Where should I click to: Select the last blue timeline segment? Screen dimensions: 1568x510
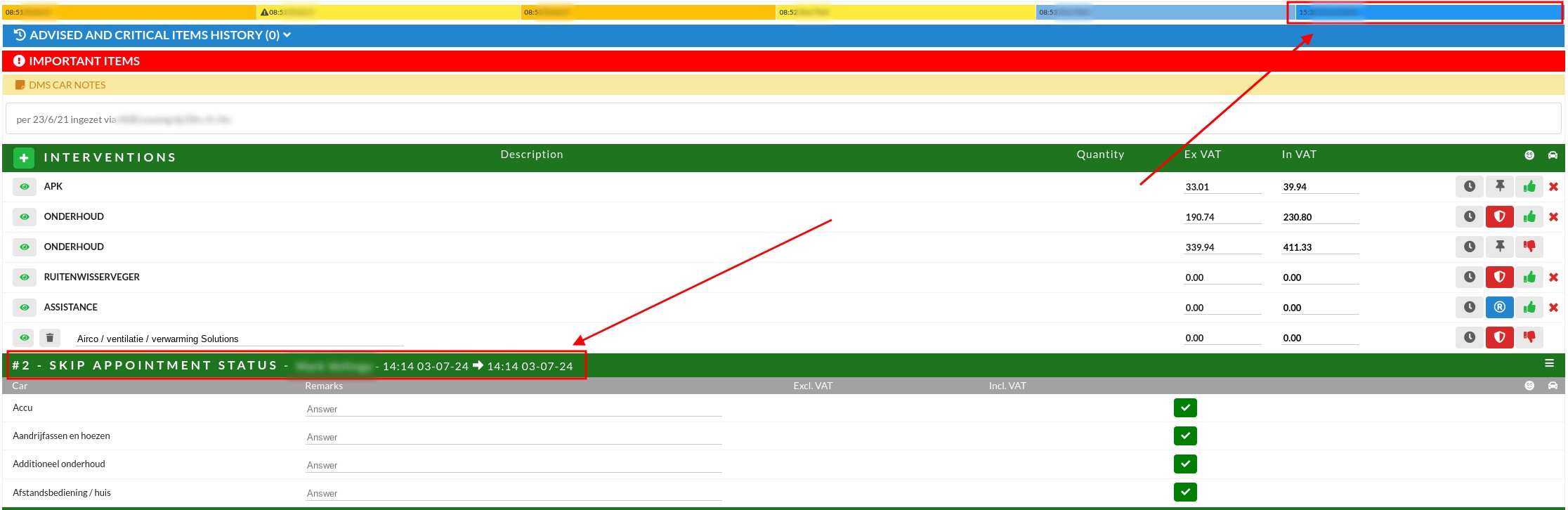[1425, 13]
